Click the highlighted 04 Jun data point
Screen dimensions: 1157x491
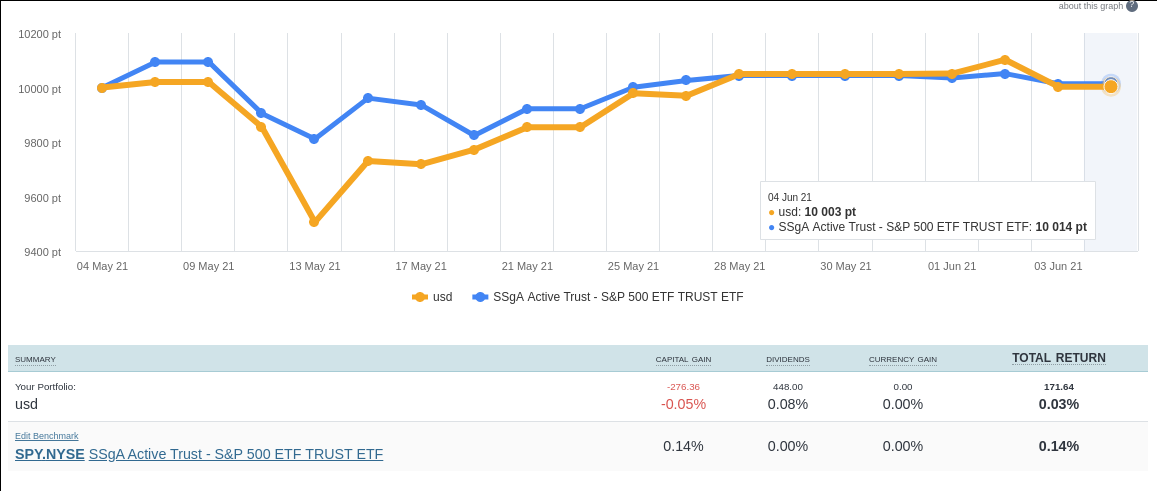(x=1110, y=86)
